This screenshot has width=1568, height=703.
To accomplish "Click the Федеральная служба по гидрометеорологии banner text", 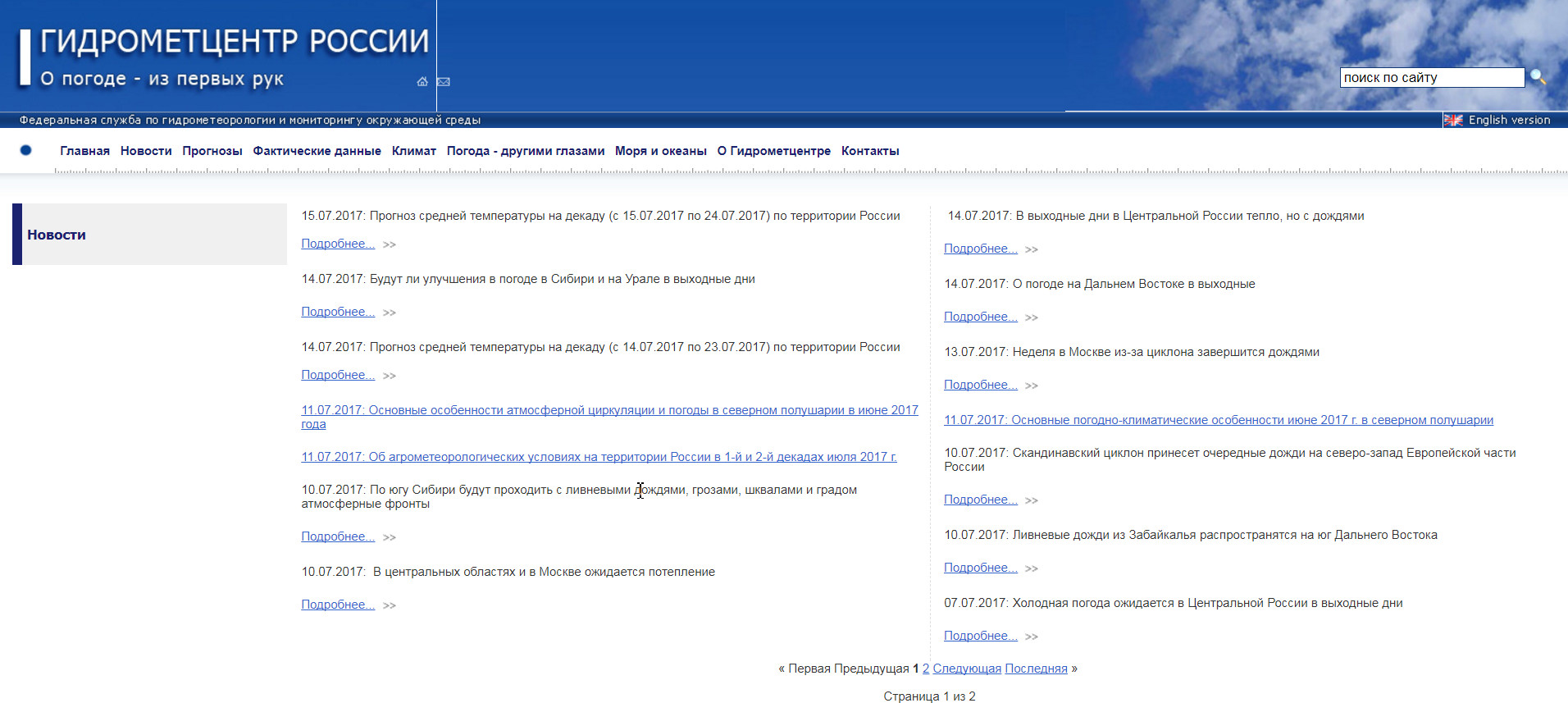I will (x=250, y=120).
